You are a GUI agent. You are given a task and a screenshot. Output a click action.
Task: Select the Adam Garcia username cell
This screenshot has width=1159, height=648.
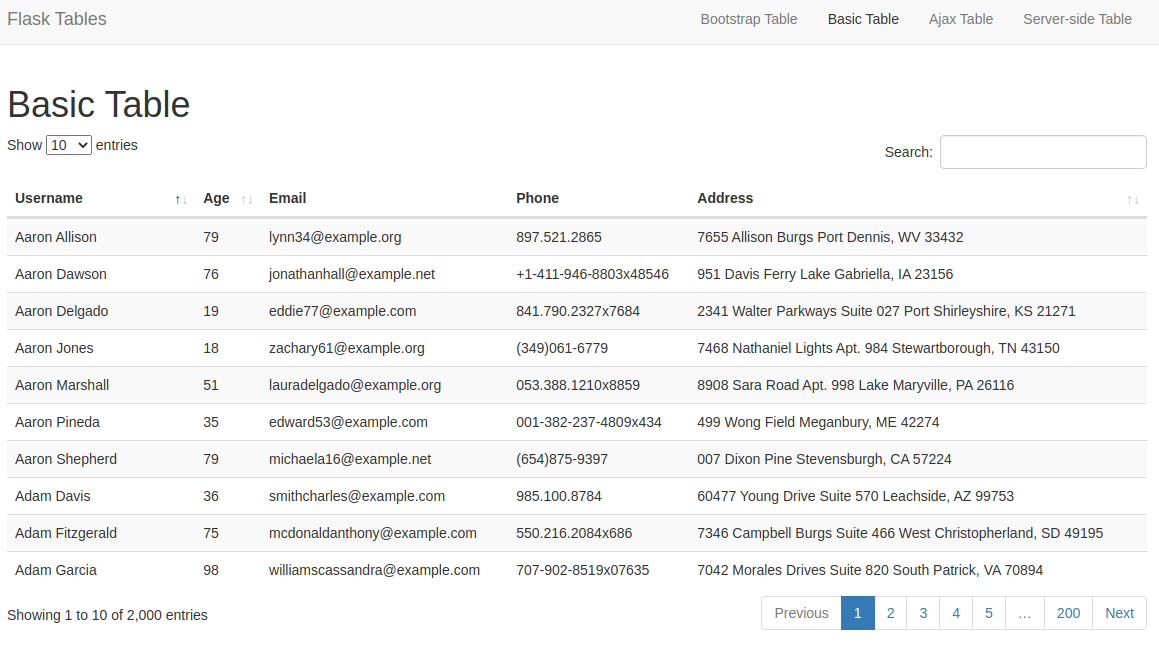pyautogui.click(x=55, y=570)
